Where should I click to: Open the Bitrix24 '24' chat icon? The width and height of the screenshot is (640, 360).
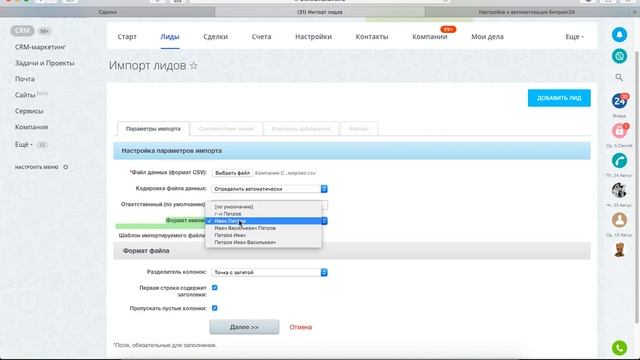(619, 101)
